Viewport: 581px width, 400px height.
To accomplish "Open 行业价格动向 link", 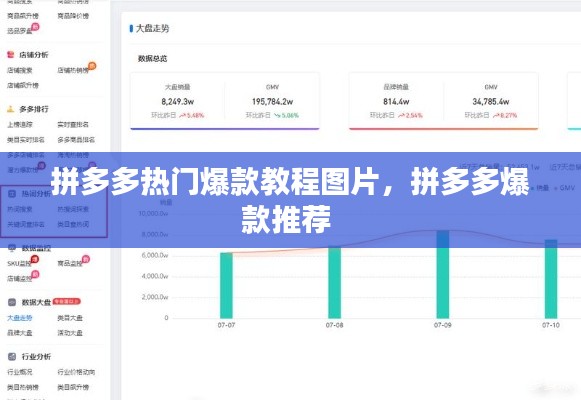I will point(76,372).
